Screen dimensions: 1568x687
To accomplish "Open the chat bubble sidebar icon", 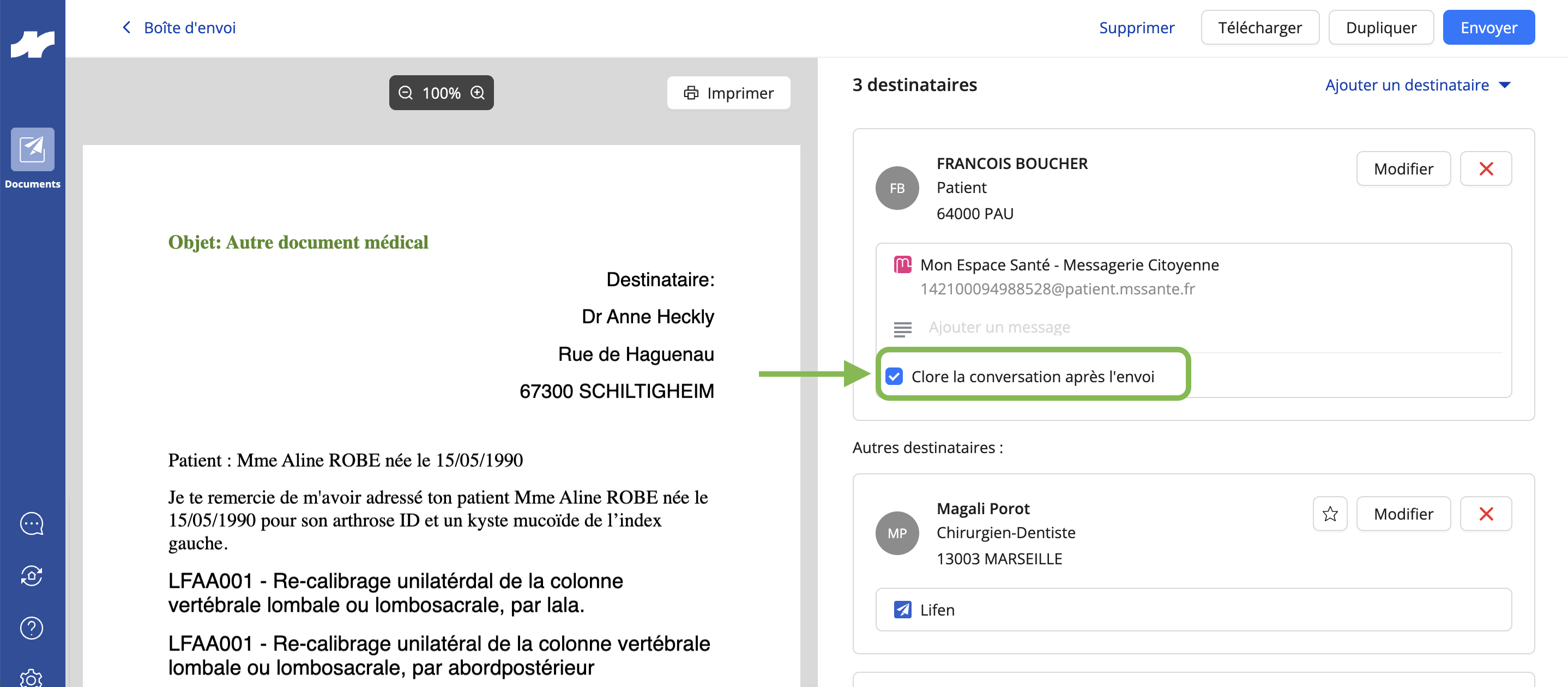I will click(32, 523).
